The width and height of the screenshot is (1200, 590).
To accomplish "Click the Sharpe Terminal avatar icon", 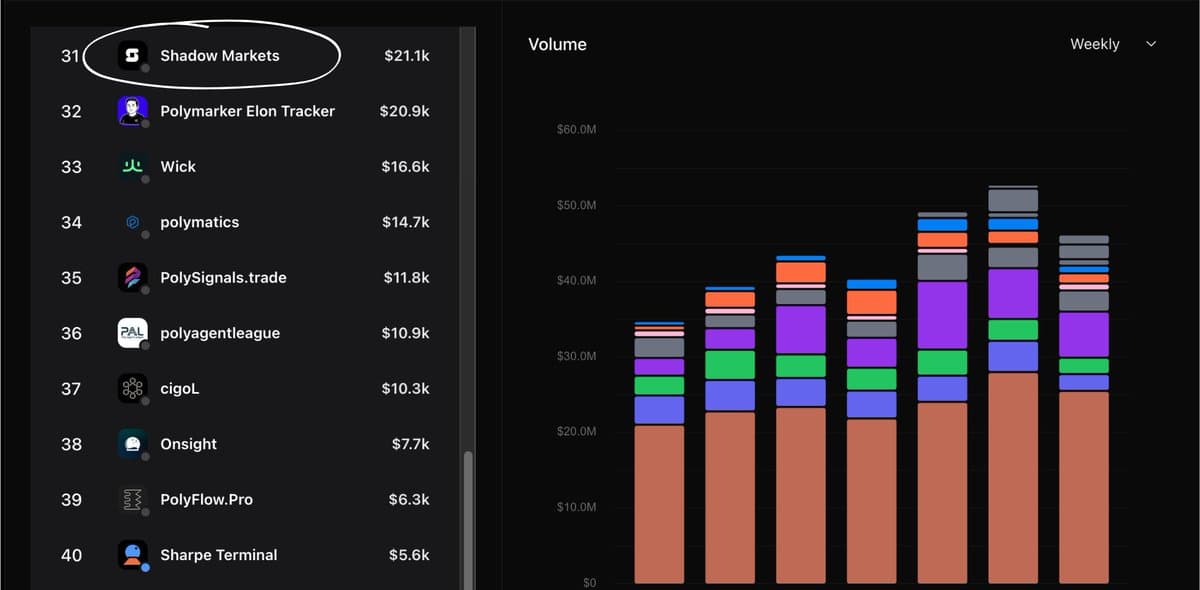I will pos(133,555).
